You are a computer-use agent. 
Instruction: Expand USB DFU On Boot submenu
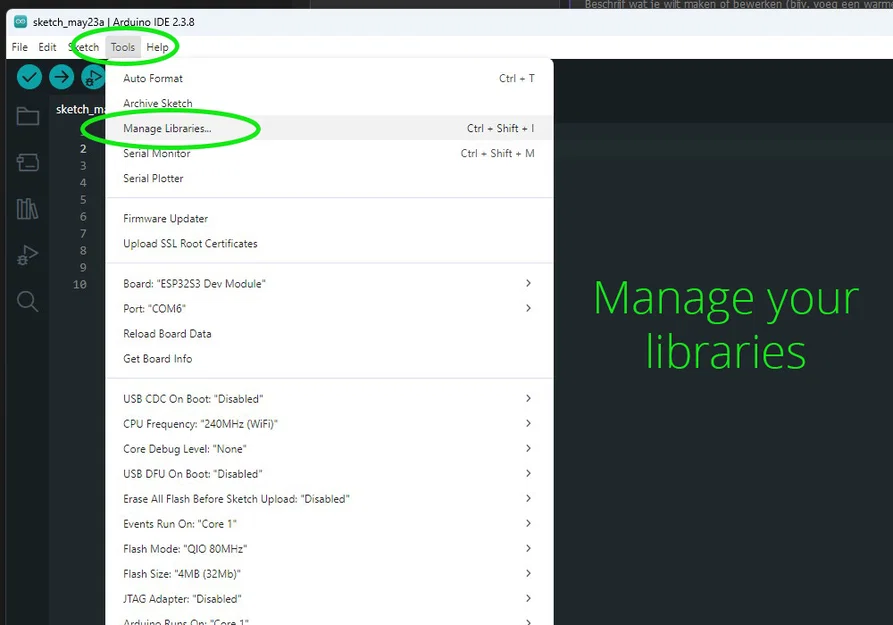click(329, 474)
